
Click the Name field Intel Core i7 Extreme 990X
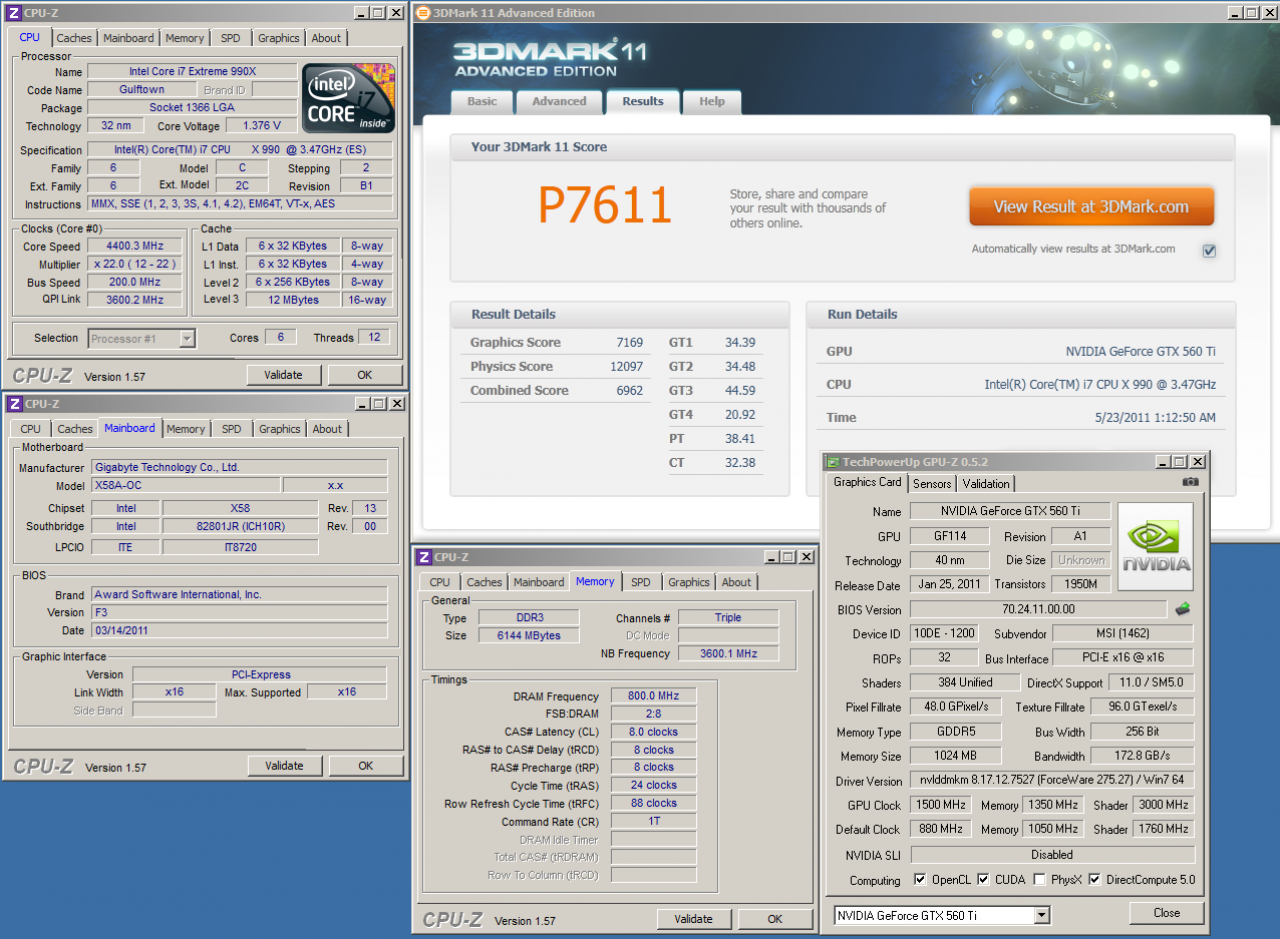pyautogui.click(x=191, y=72)
